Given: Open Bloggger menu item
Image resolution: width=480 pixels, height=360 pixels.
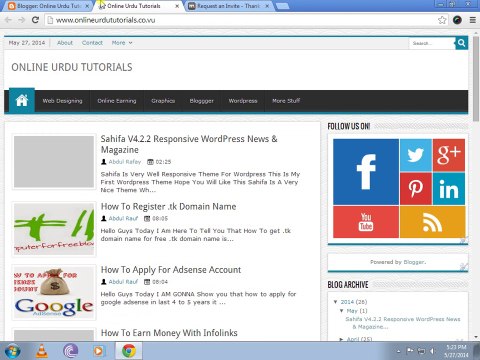Looking at the screenshot, I should 202,101.
